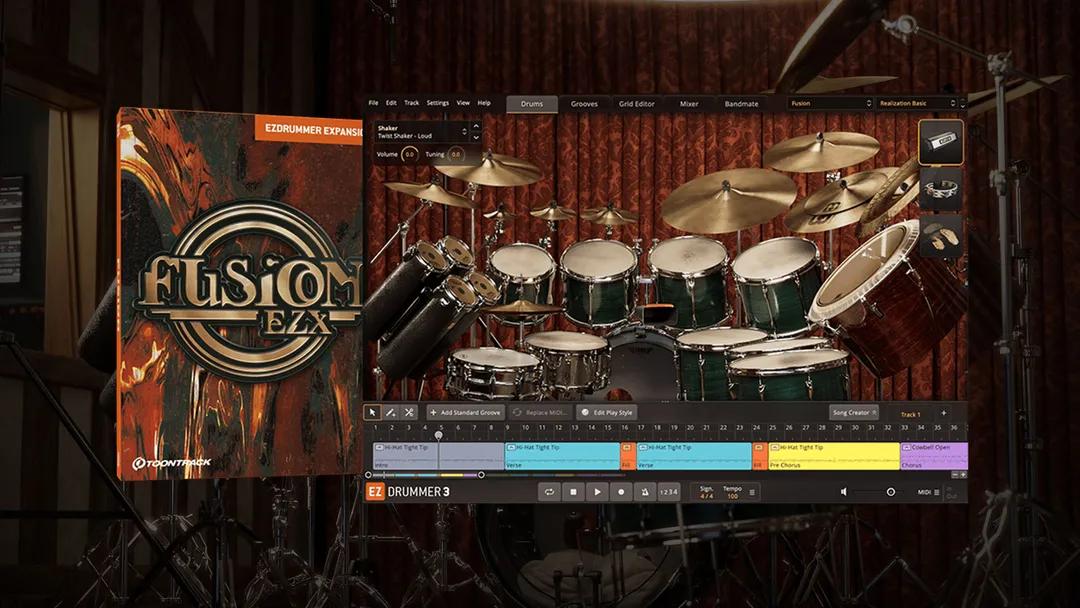This screenshot has height=608, width=1080.
Task: Select the arrow pointer tool above the timeline
Action: (x=374, y=412)
